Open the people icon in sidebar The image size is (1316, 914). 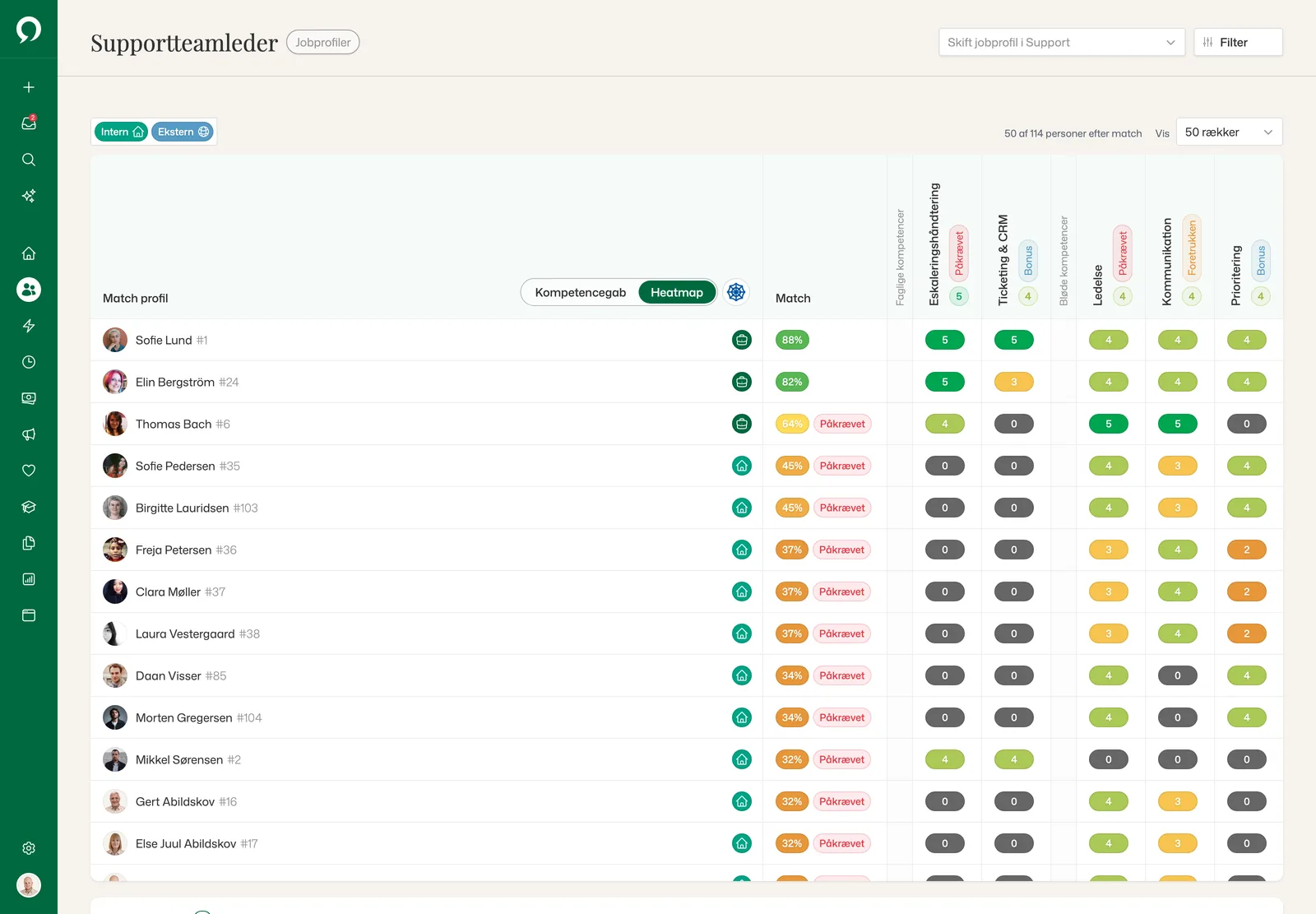tap(29, 290)
